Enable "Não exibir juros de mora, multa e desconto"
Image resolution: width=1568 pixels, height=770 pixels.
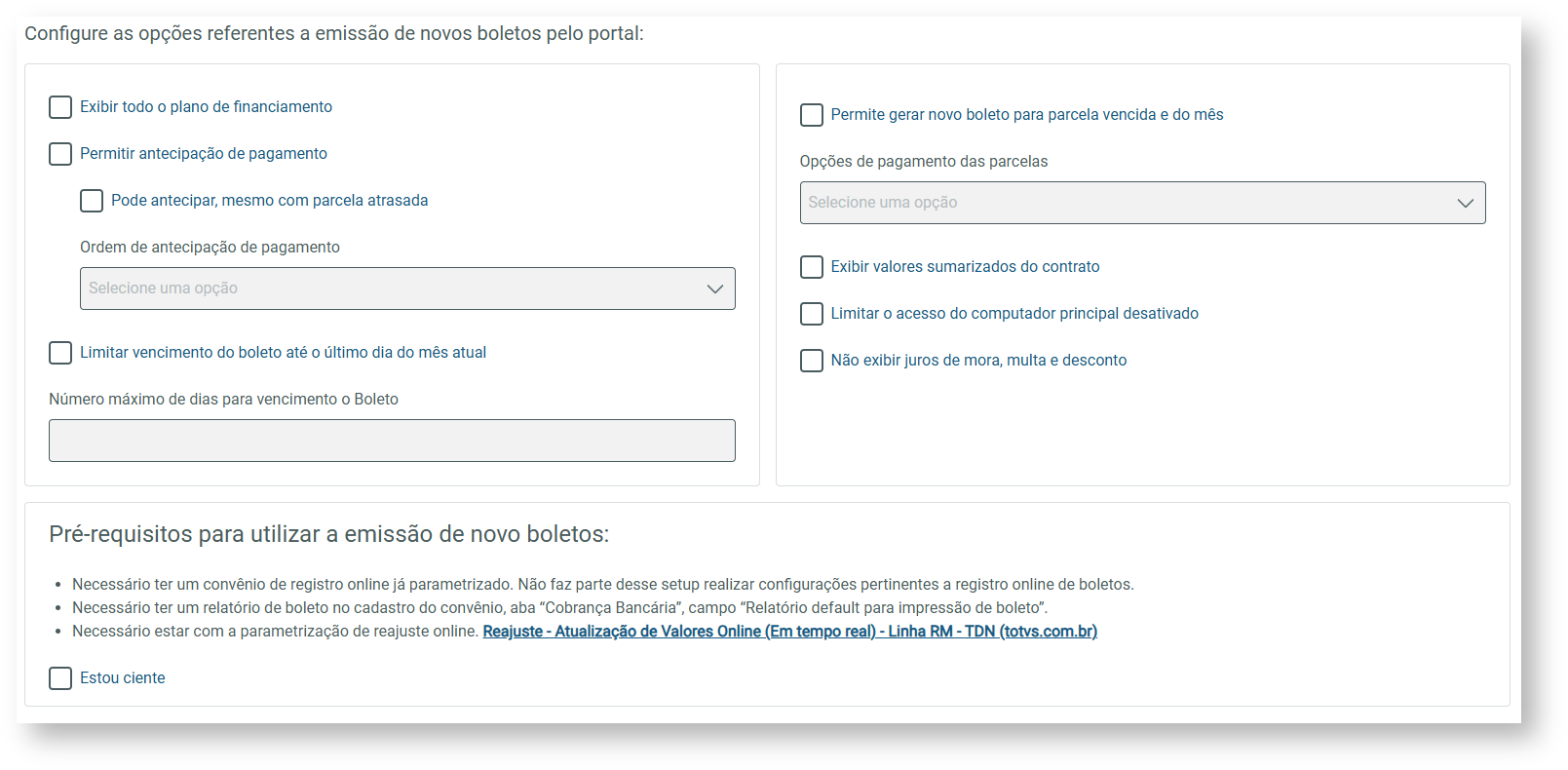(x=812, y=361)
